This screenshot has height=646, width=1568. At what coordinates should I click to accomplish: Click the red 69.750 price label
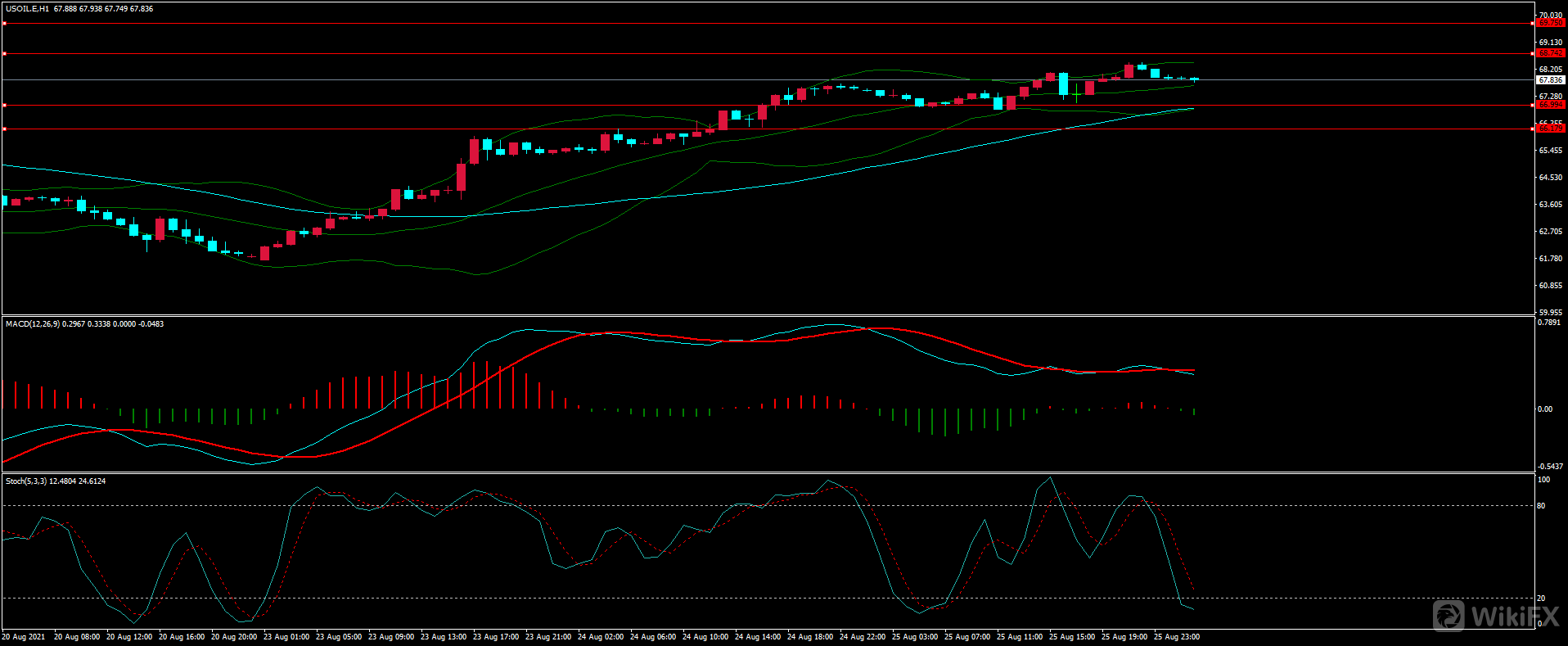tap(1550, 23)
